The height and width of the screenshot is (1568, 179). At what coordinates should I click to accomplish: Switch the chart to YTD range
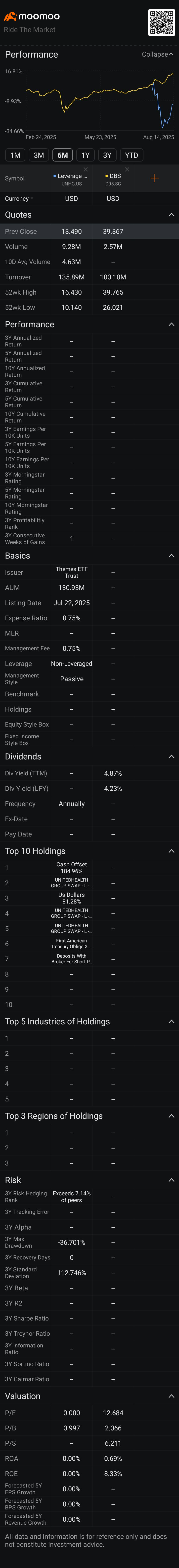click(131, 155)
